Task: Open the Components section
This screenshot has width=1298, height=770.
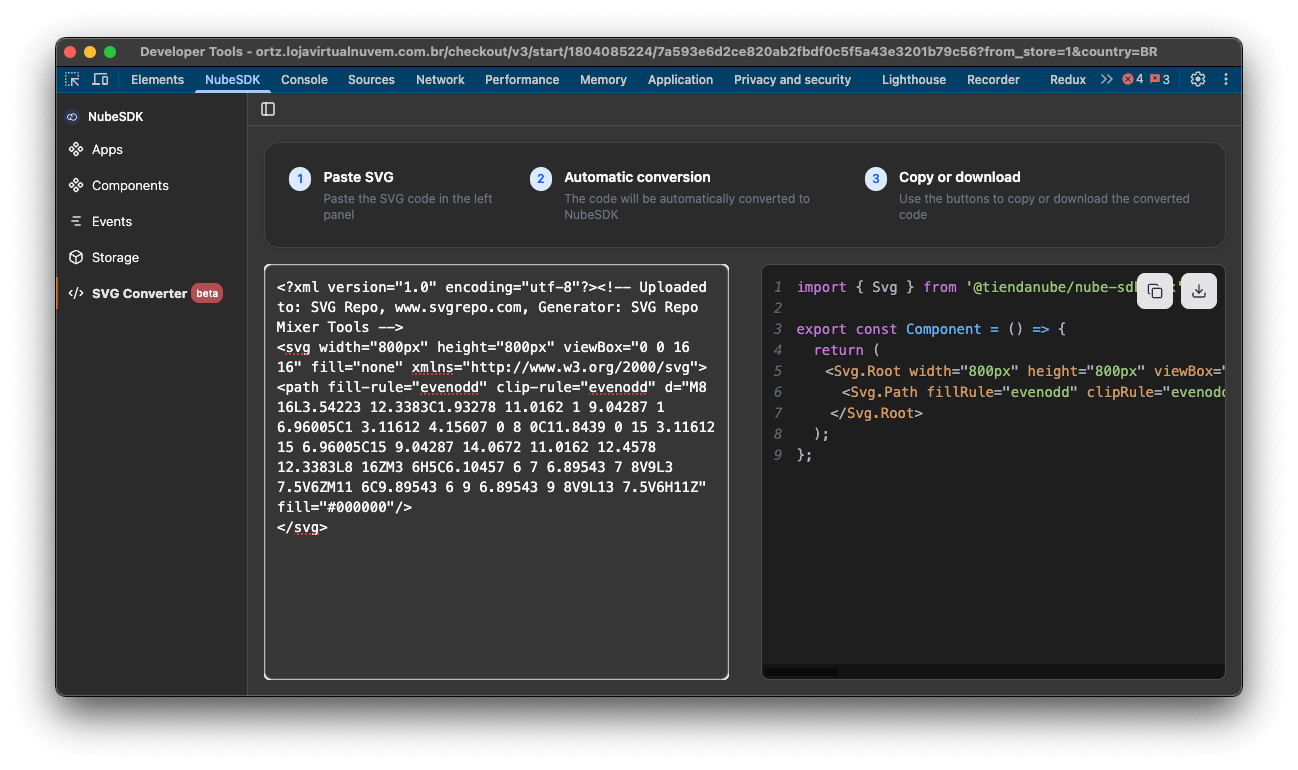Action: coord(129,185)
